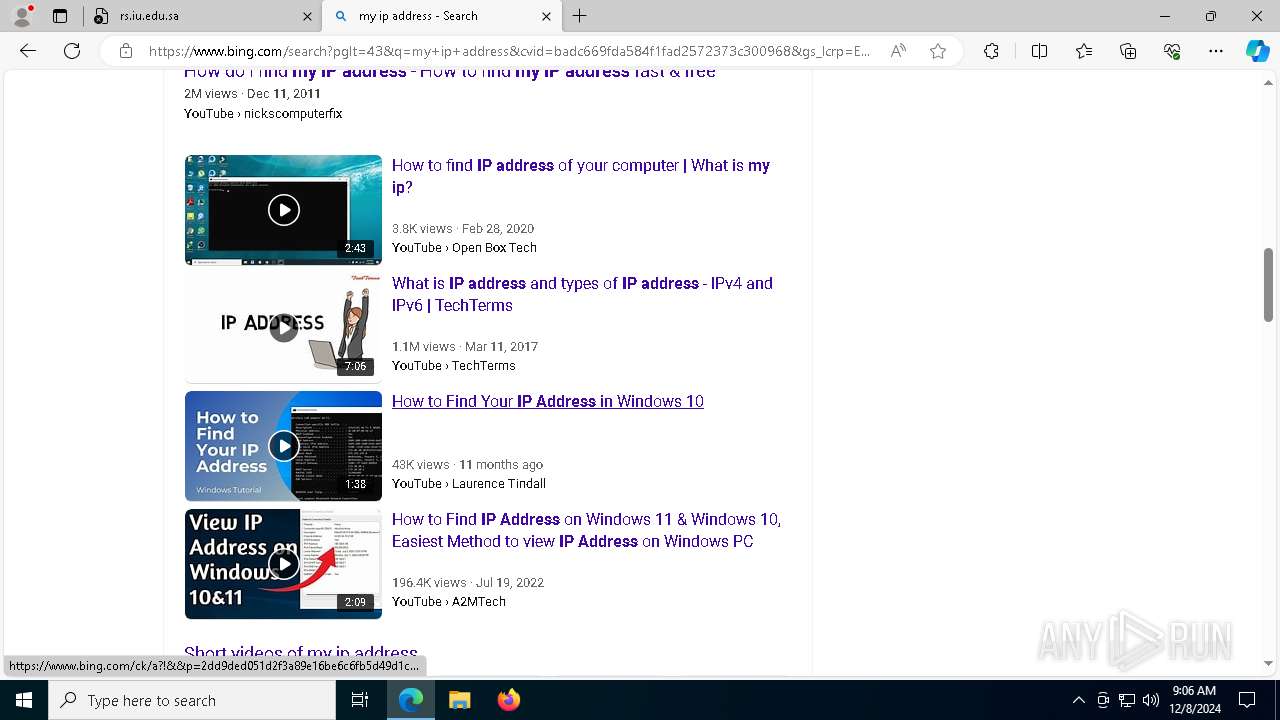Open the browser profile icon

(x=22, y=16)
